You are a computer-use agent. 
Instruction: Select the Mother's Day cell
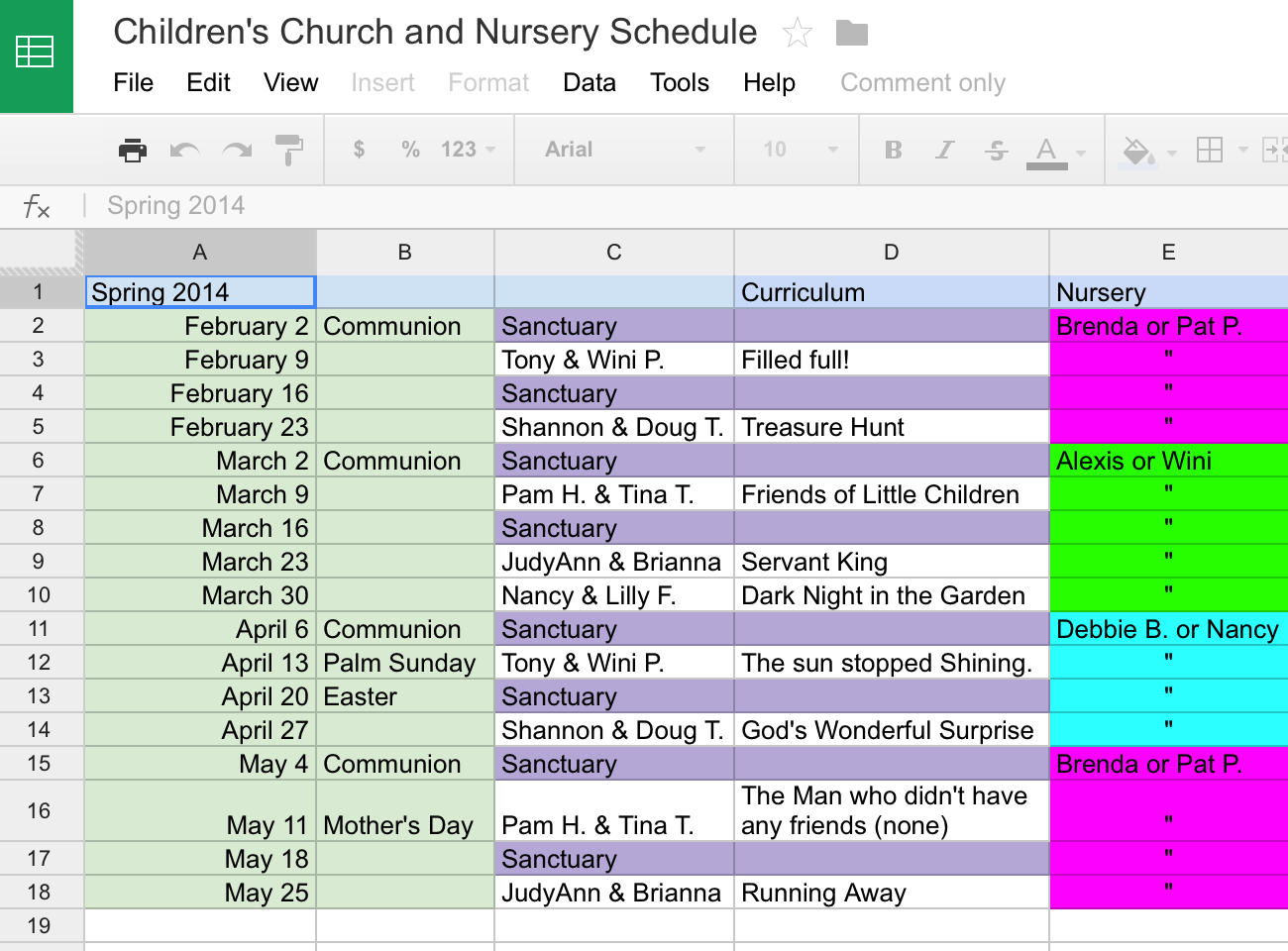[405, 810]
